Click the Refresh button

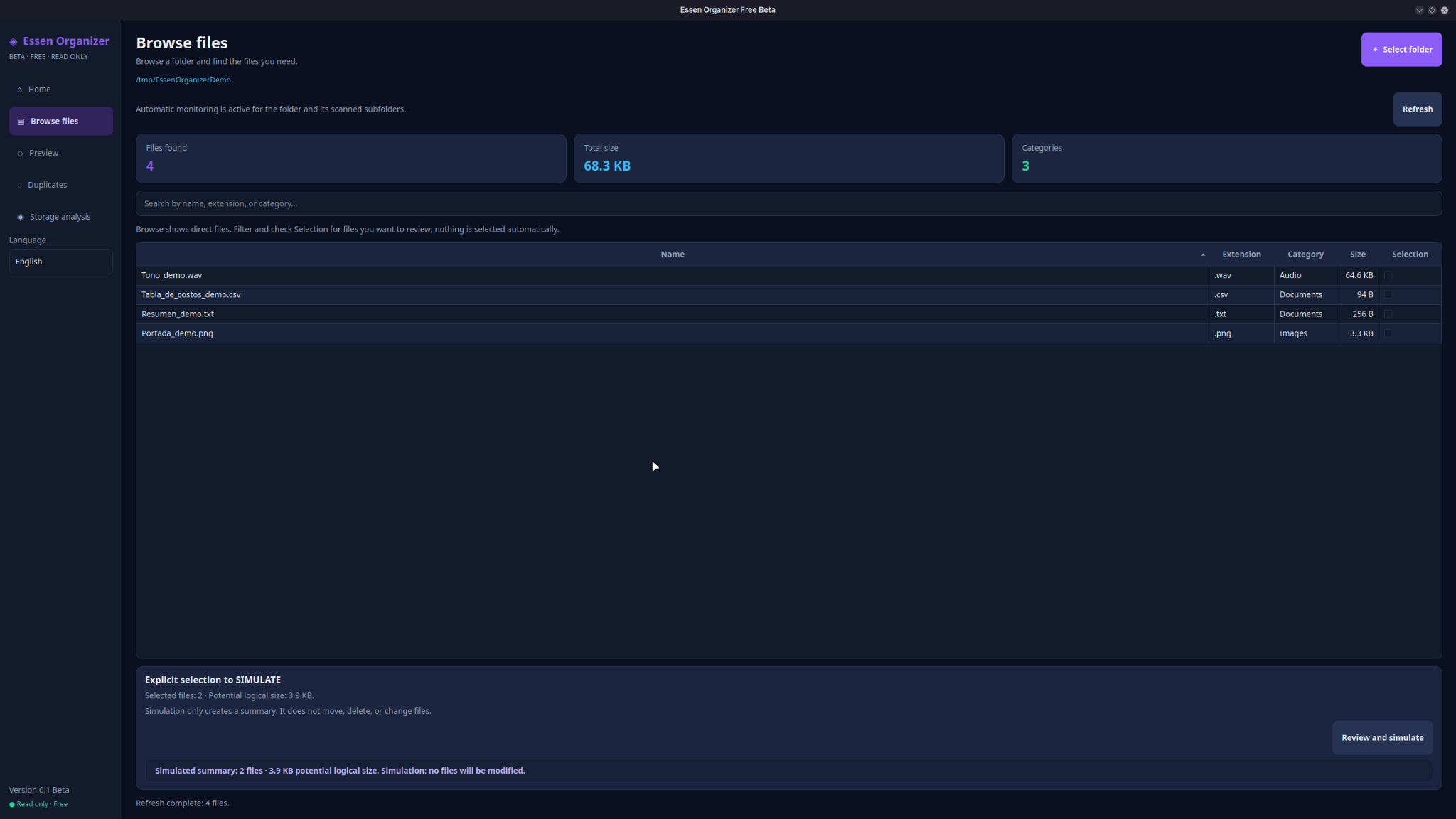1417,109
